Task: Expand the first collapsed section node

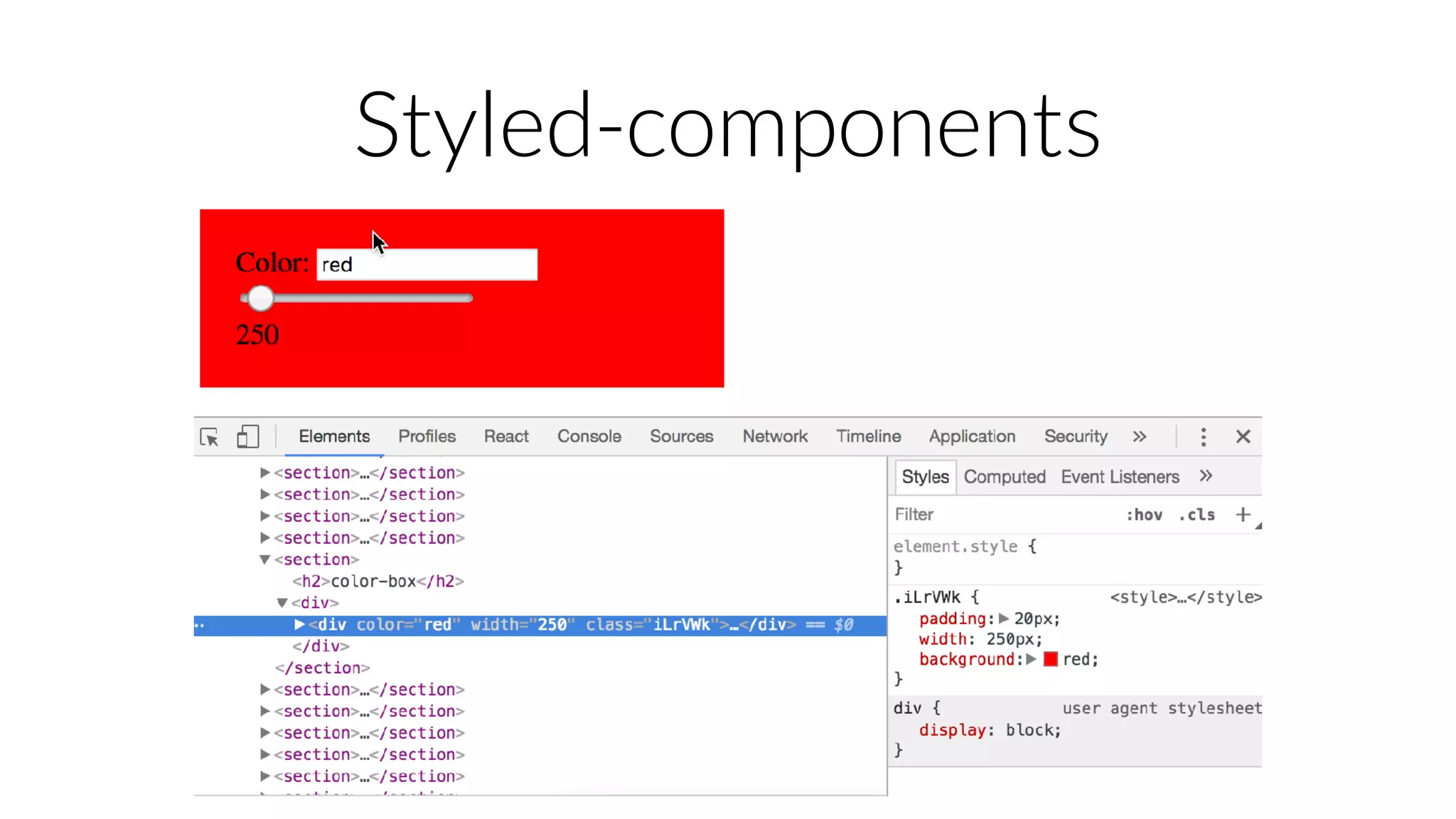Action: 264,473
